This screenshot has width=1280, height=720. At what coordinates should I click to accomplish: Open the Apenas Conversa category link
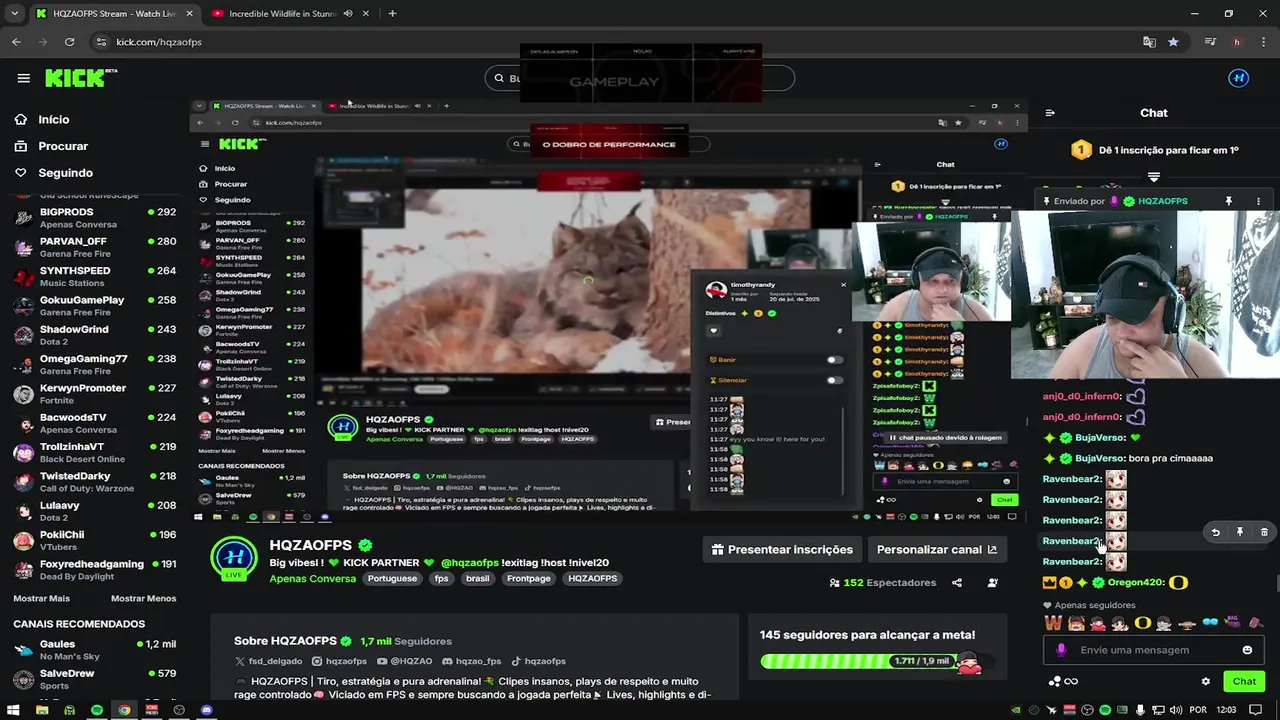[x=312, y=578]
